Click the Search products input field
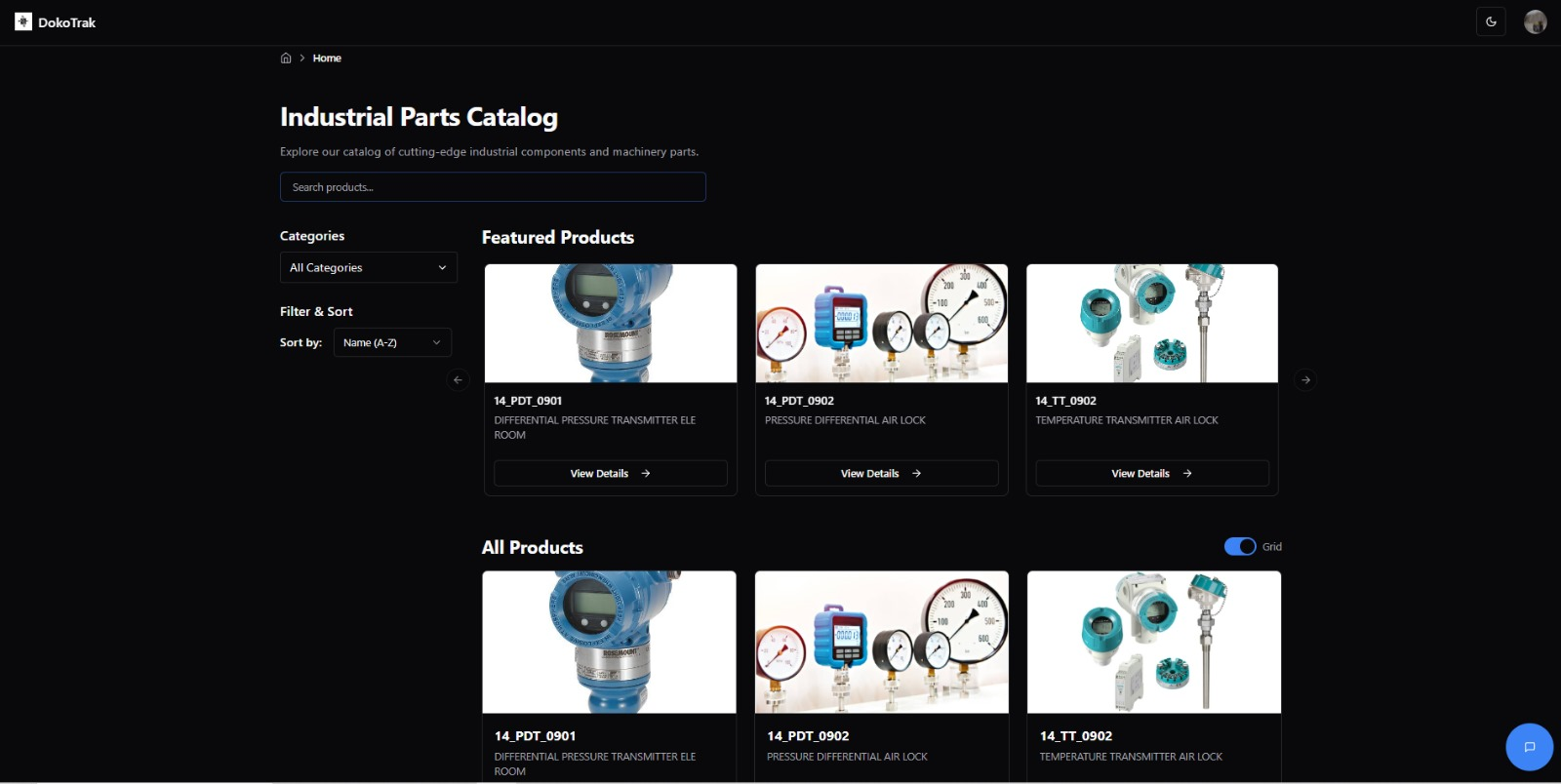This screenshot has height=784, width=1561. (493, 187)
